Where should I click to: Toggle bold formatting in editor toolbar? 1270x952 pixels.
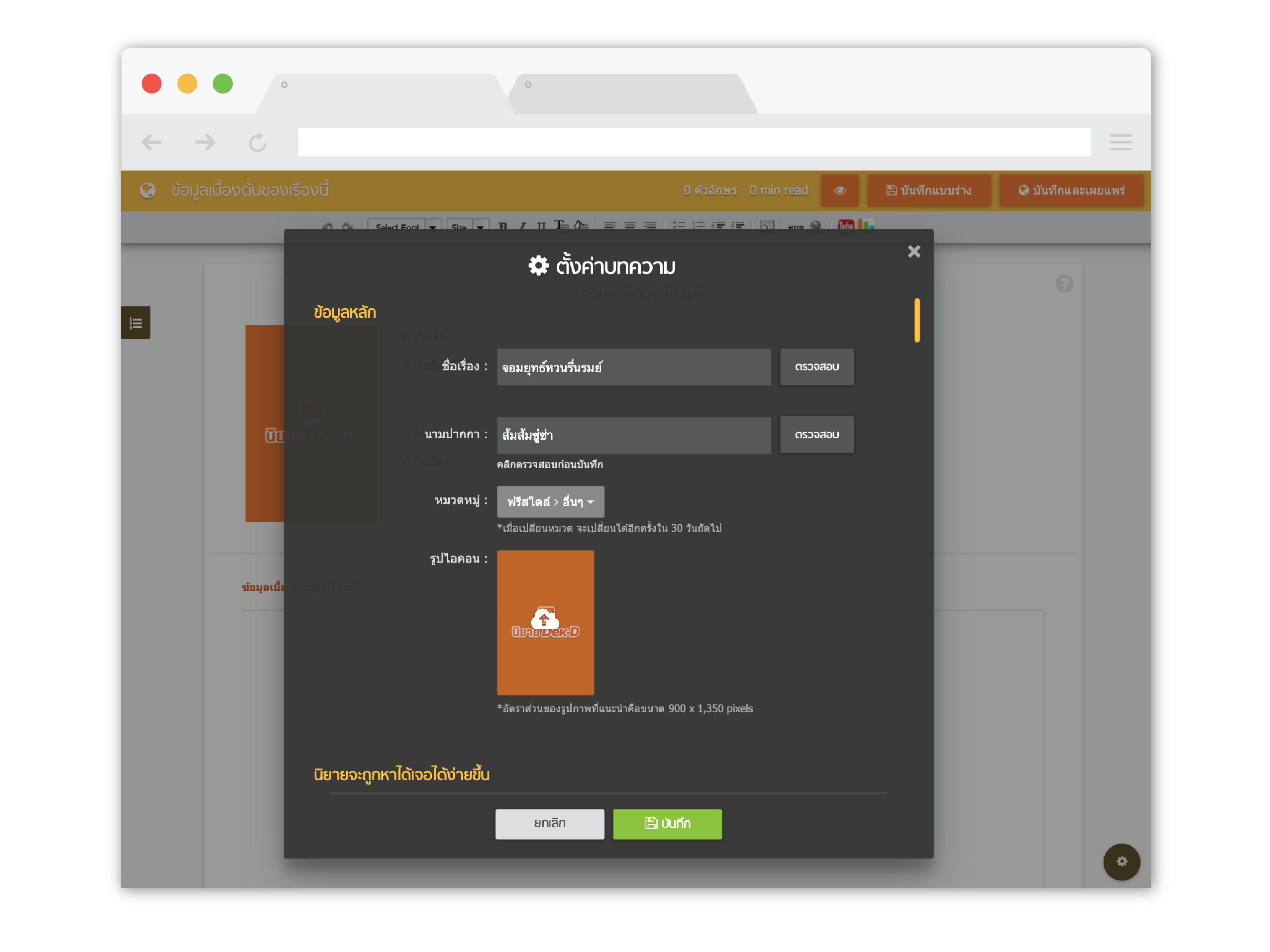coord(503,226)
